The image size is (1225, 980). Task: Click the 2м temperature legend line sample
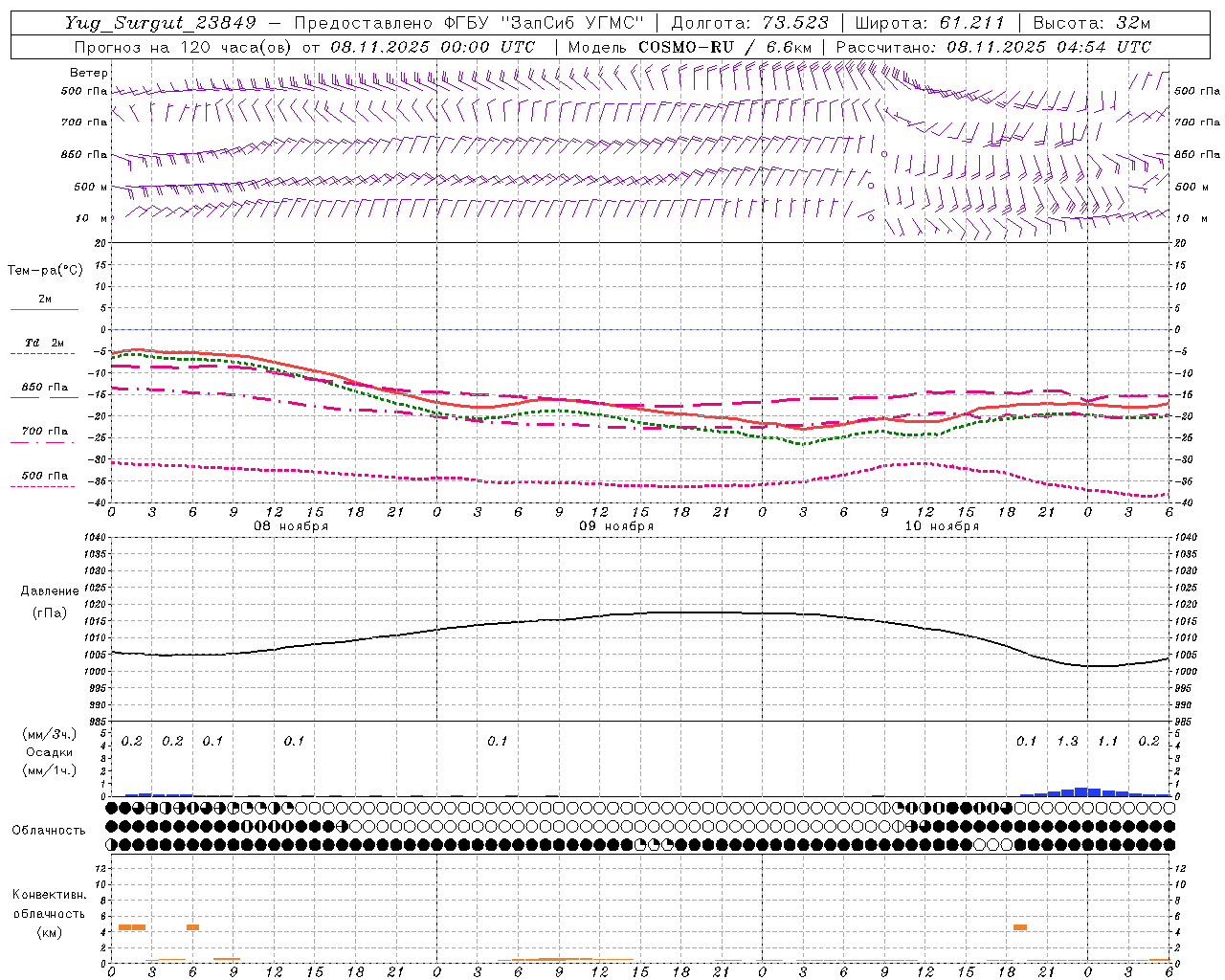coord(44,309)
